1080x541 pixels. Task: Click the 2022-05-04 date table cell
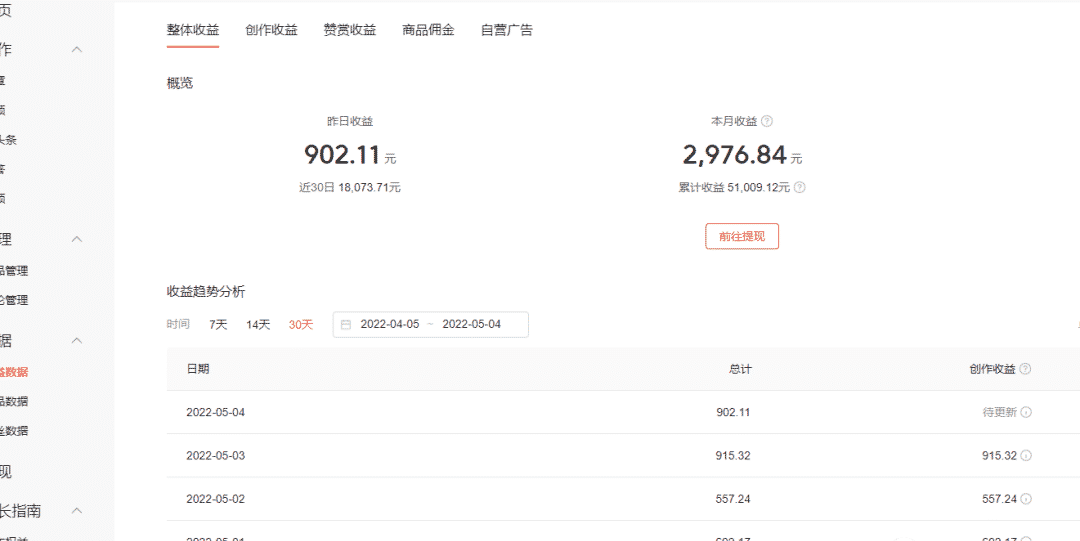[x=216, y=413]
